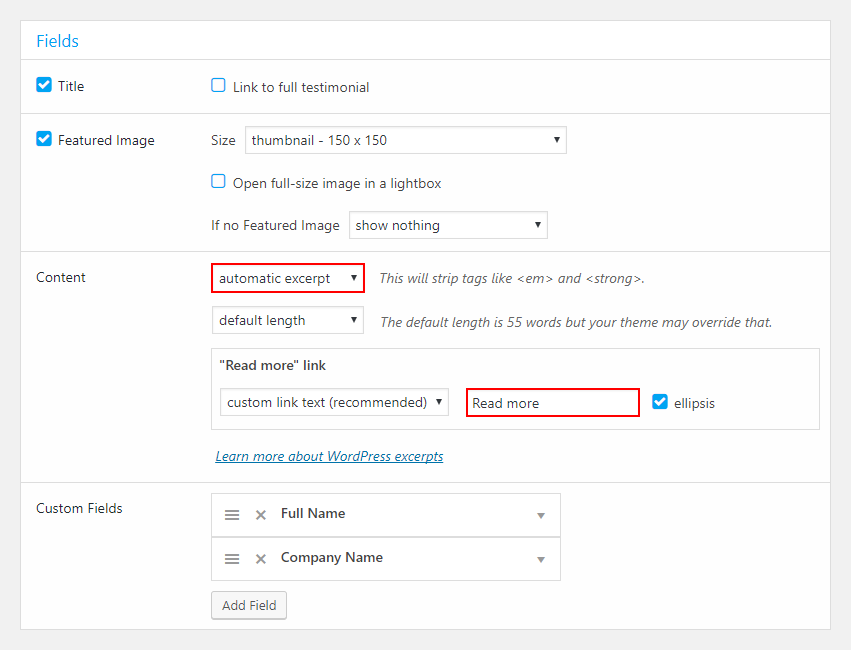The width and height of the screenshot is (851, 650).
Task: Remove the Full Name custom field
Action: point(261,515)
